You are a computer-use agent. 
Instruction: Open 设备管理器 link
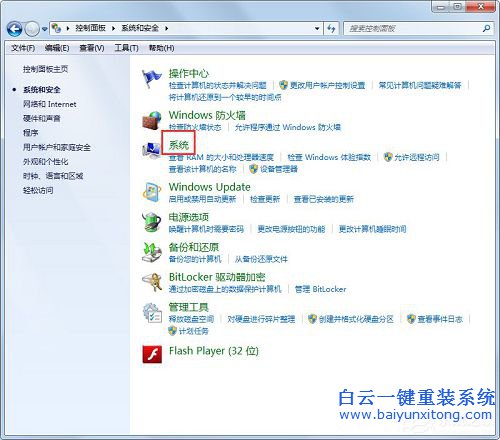click(279, 169)
